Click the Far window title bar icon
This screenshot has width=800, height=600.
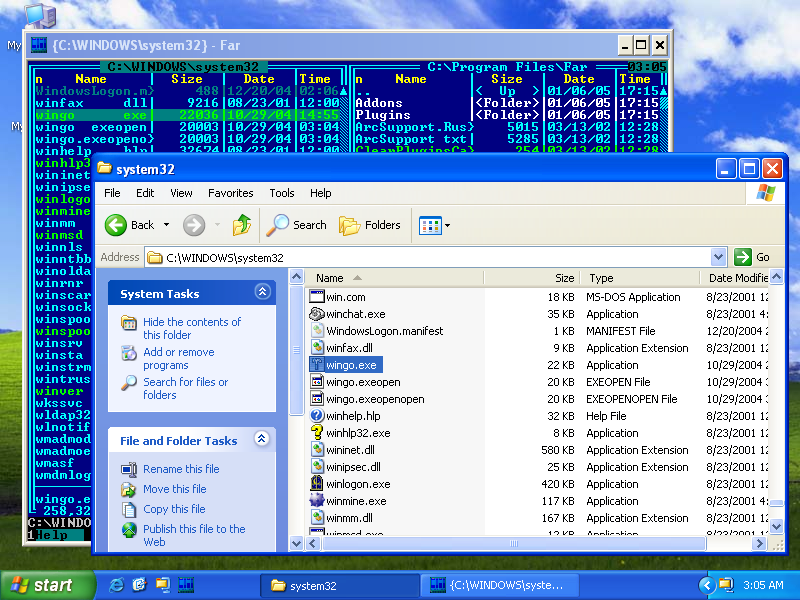click(x=39, y=45)
